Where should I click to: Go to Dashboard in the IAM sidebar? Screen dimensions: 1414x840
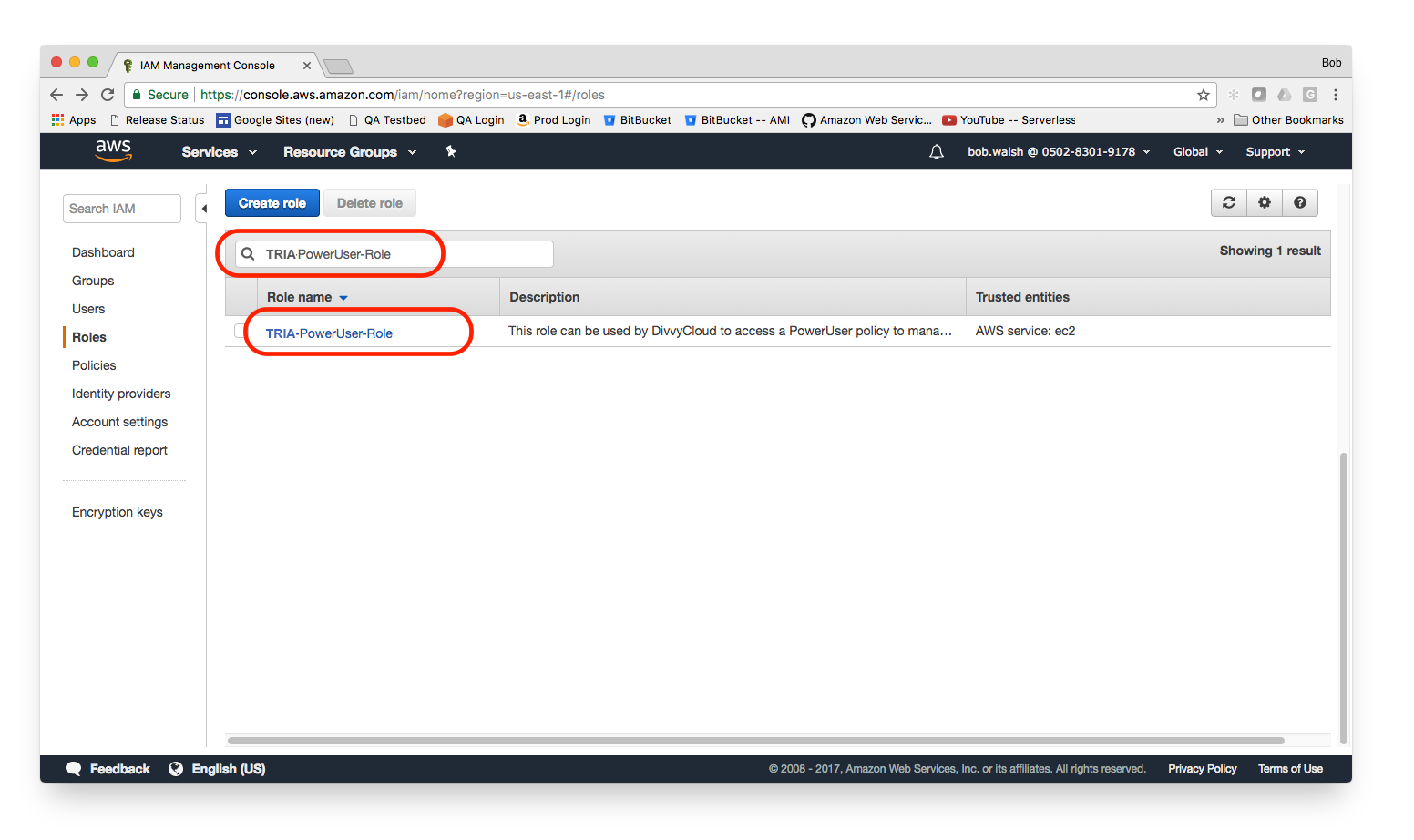tap(103, 252)
